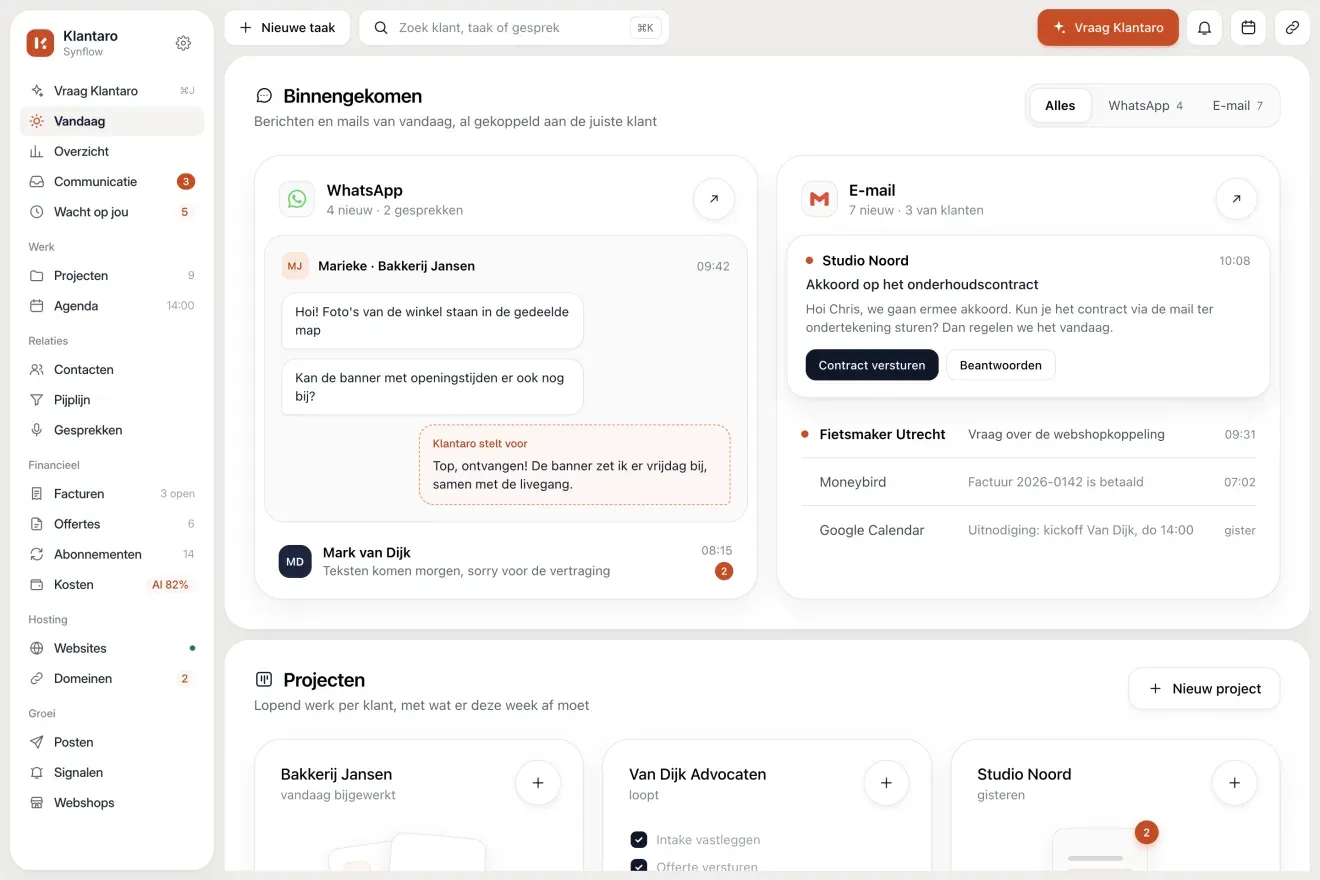Click the Beantwoorden button
Image resolution: width=1320 pixels, height=880 pixels.
coord(1001,365)
